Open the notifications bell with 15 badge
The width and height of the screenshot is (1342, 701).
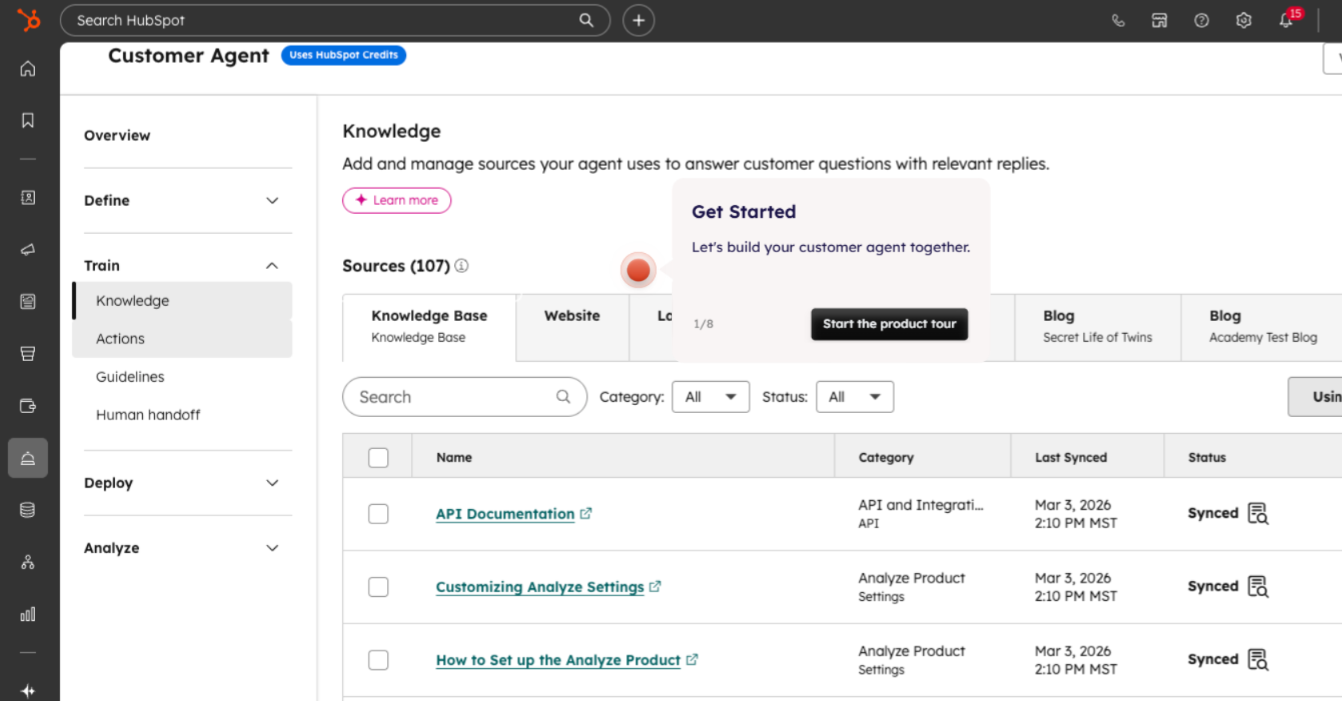pyautogui.click(x=1287, y=20)
